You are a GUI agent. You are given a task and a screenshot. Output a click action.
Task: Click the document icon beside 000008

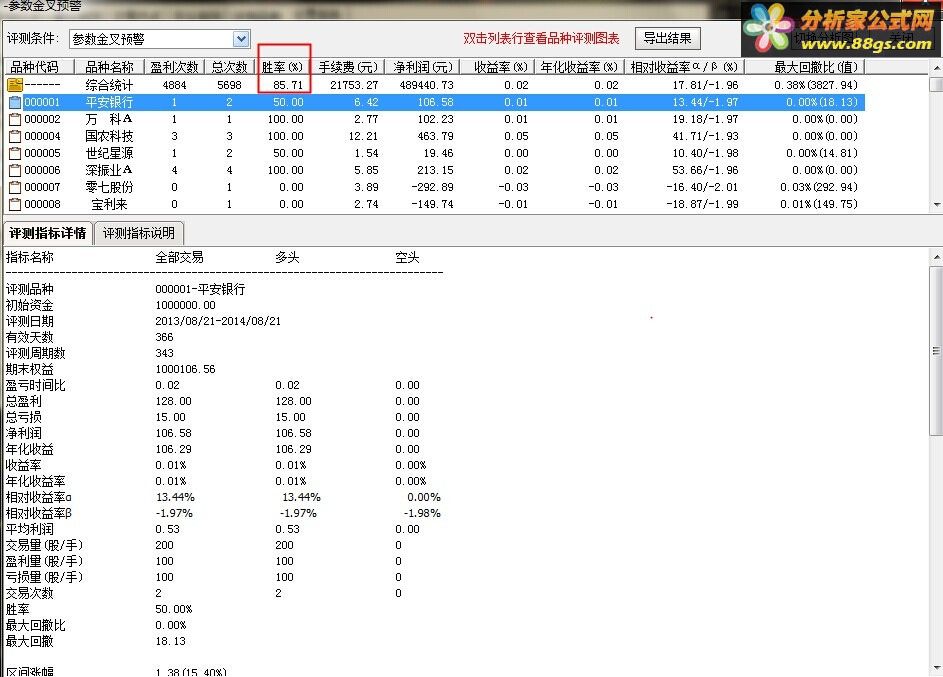click(15, 204)
